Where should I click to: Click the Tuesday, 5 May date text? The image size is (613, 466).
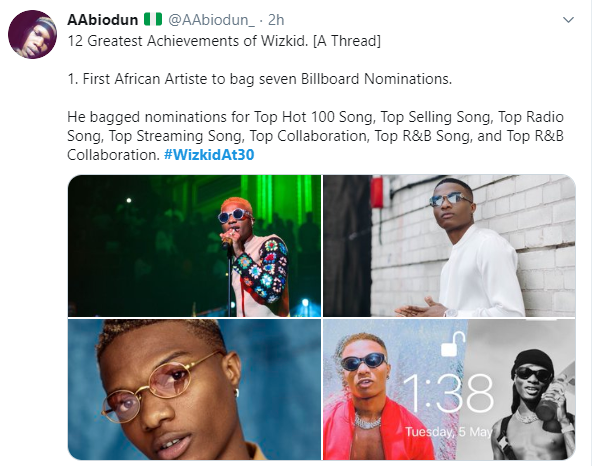448,432
